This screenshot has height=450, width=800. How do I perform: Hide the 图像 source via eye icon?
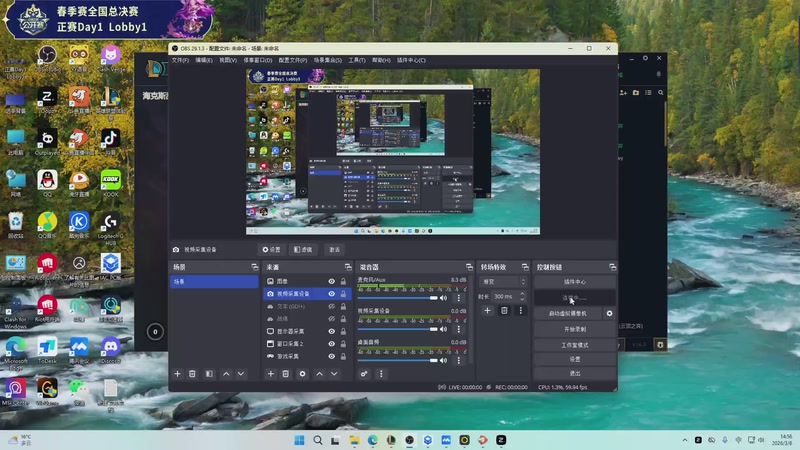pyautogui.click(x=332, y=281)
